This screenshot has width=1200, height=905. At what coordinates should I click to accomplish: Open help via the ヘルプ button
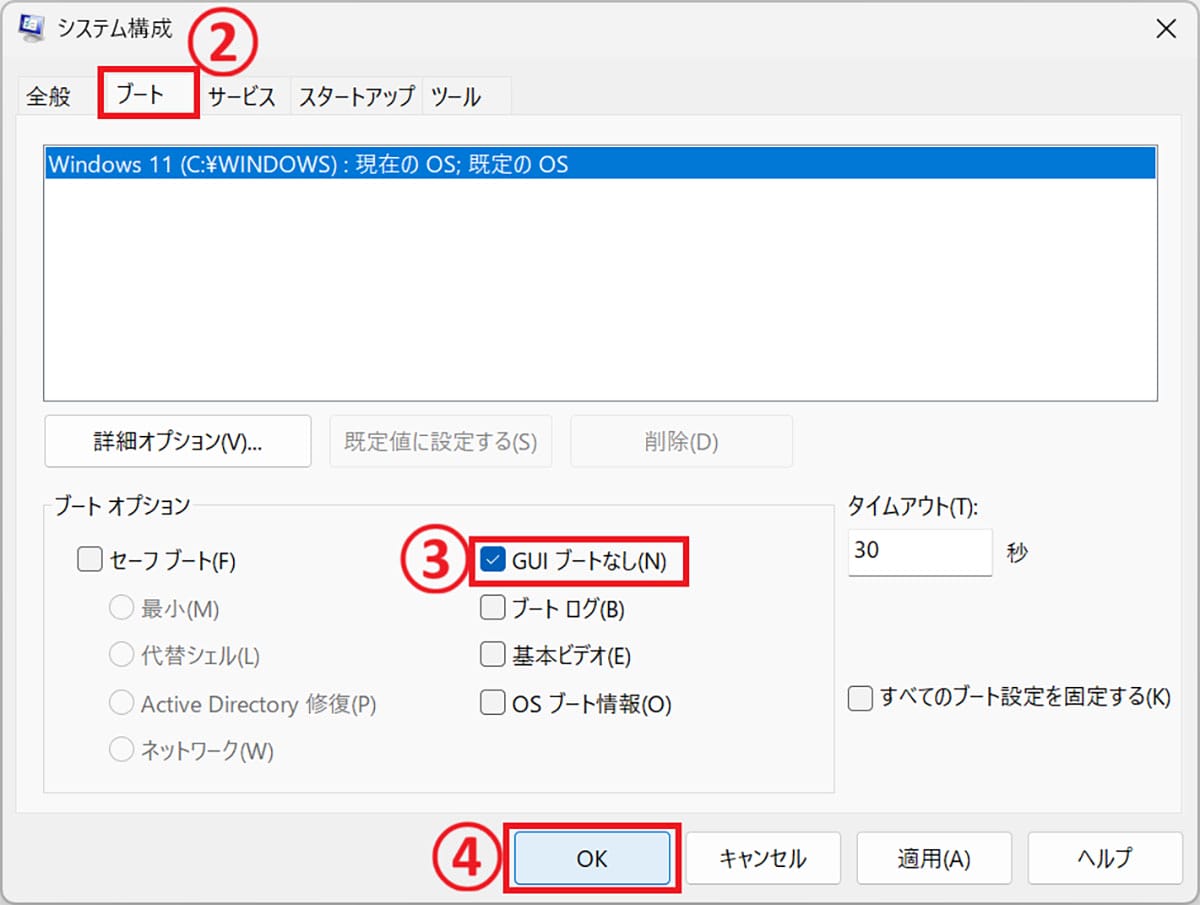(1105, 858)
